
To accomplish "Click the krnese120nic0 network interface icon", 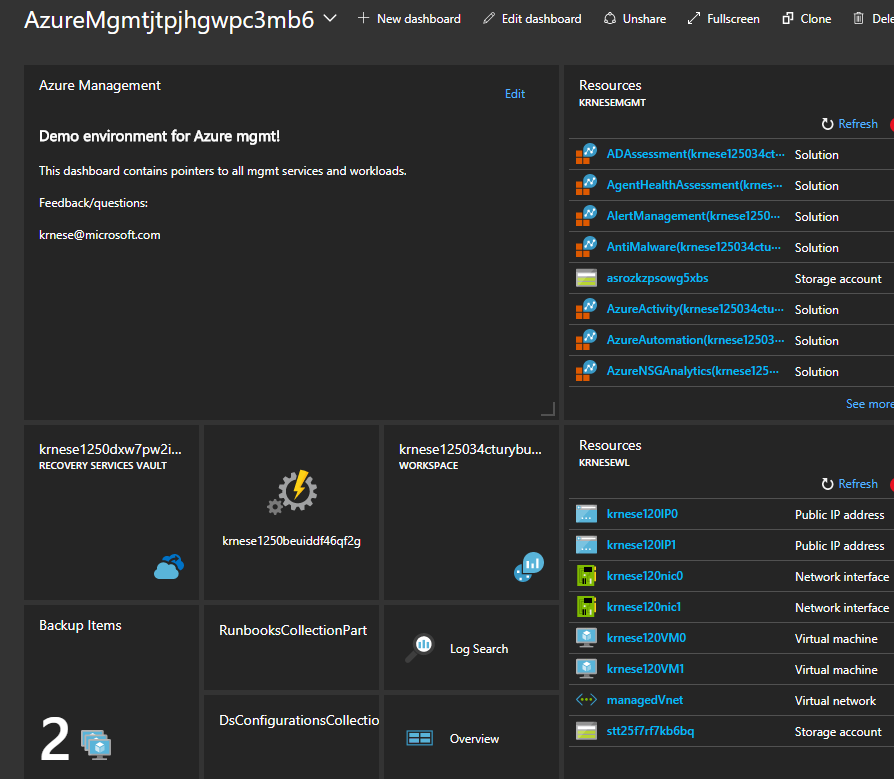I will (x=586, y=575).
